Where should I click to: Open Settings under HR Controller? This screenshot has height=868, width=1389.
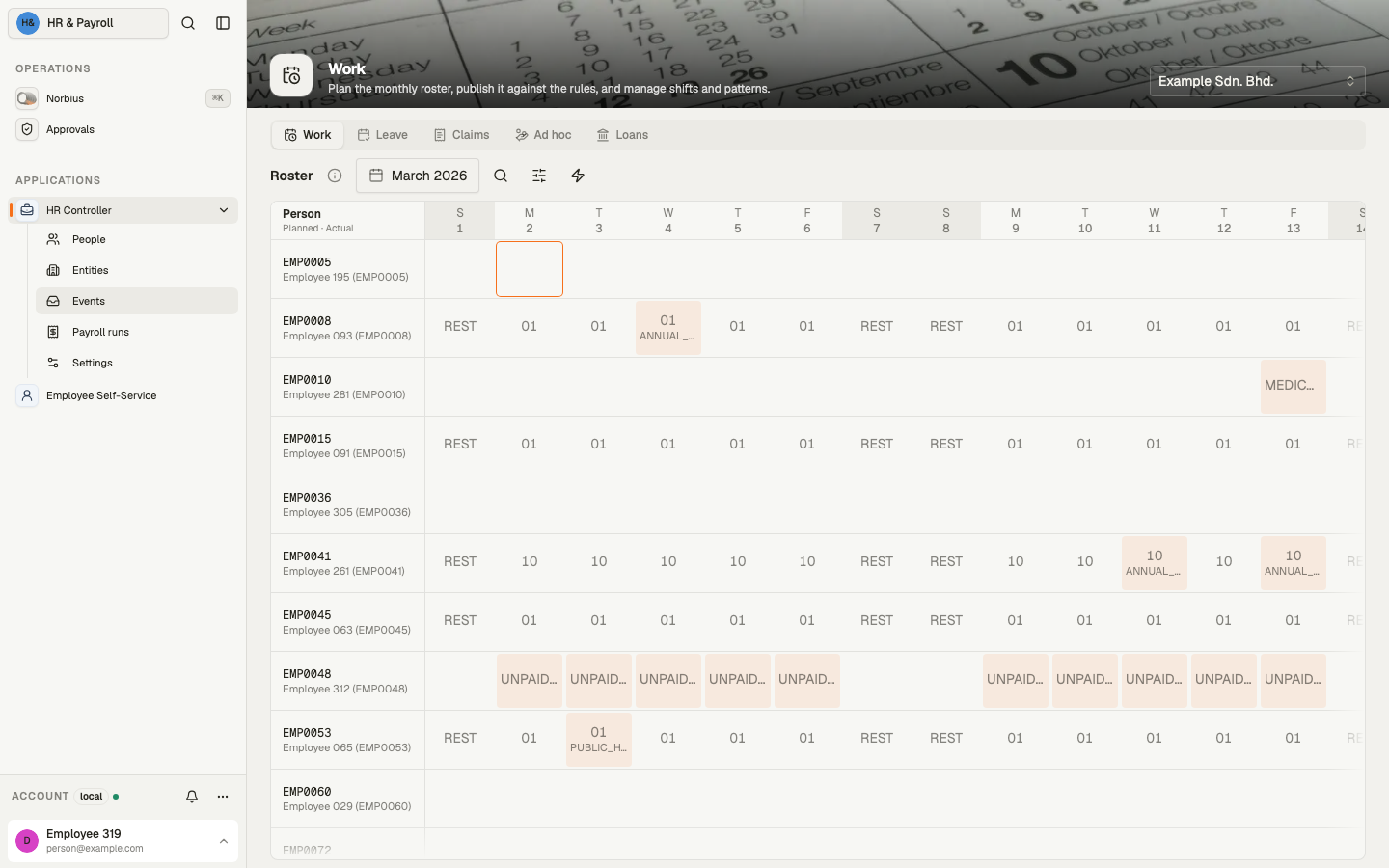(x=137, y=363)
